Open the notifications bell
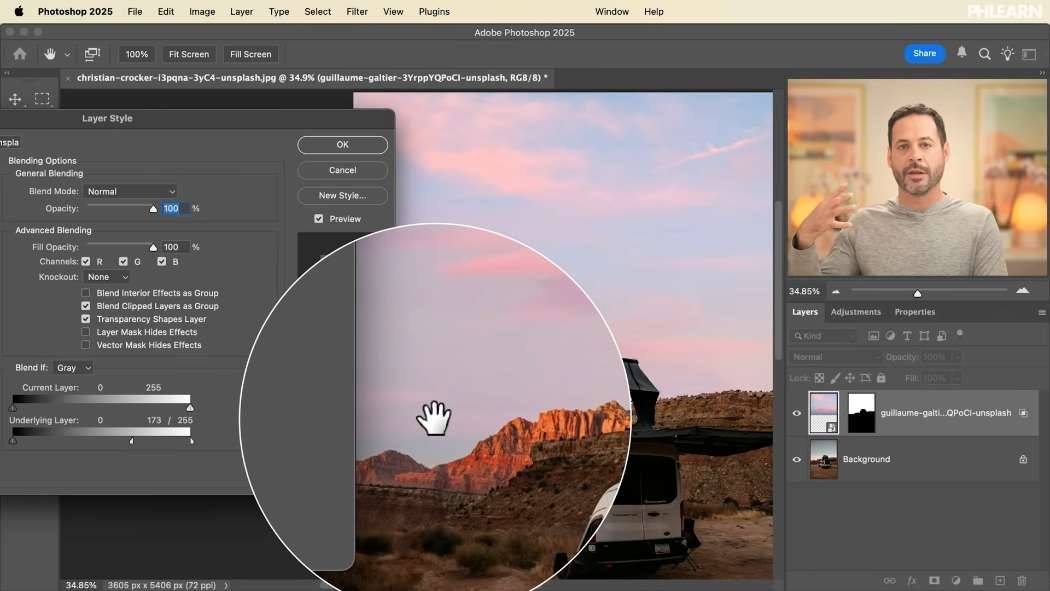Screen dimensions: 1050x591 [962, 53]
